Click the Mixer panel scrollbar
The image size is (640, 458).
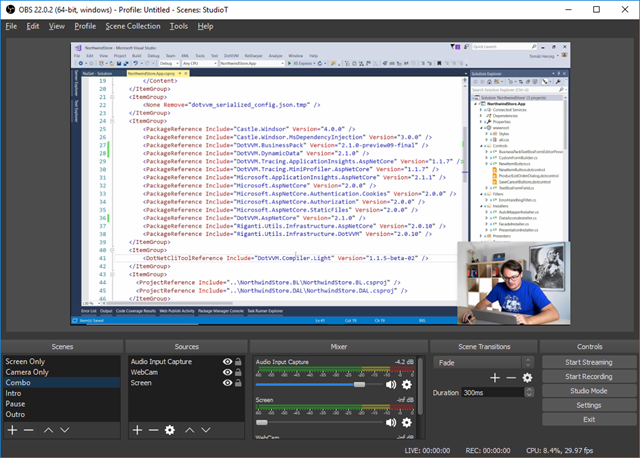coord(420,387)
